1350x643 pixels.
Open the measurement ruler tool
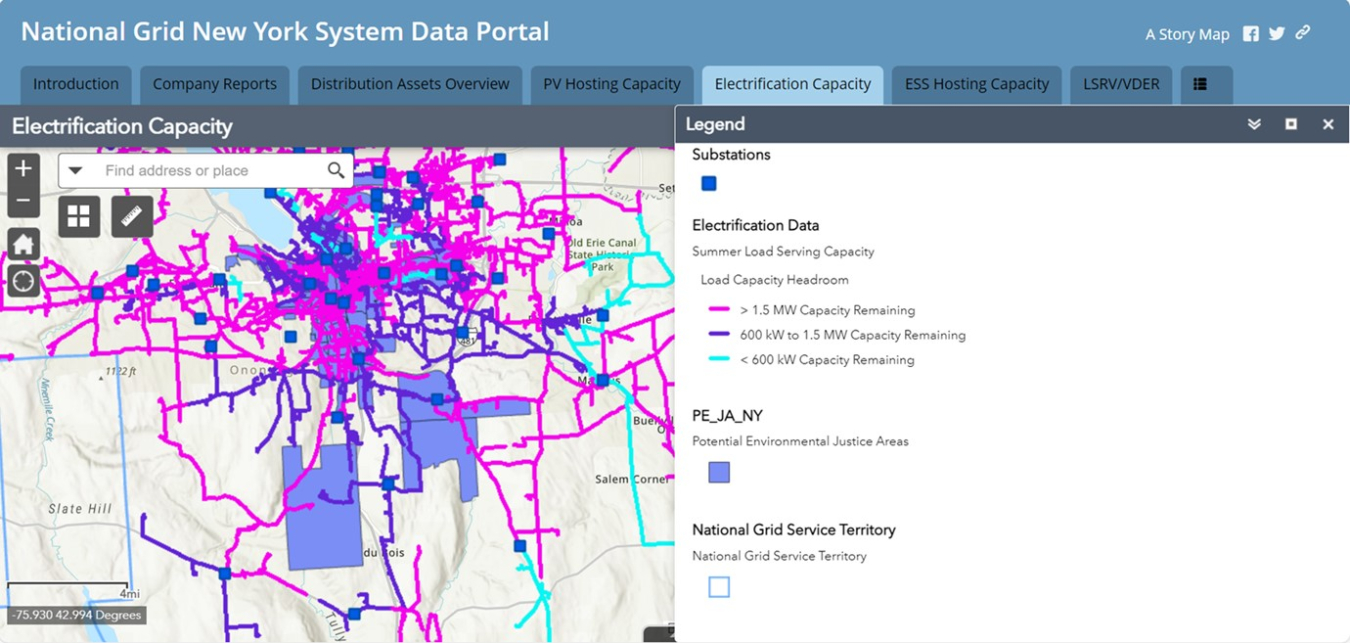point(132,216)
